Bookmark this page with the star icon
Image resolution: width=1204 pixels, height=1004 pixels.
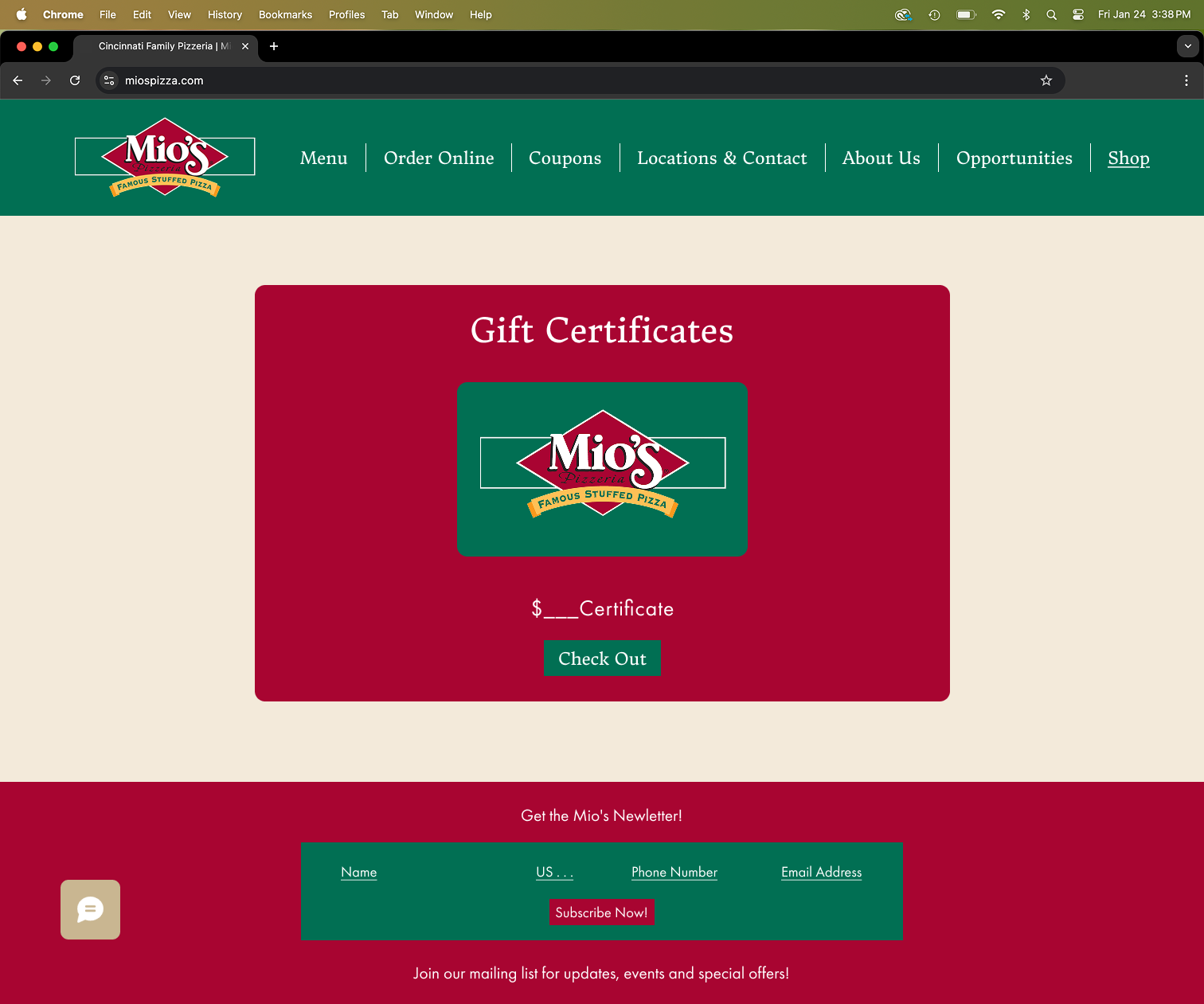click(1046, 80)
